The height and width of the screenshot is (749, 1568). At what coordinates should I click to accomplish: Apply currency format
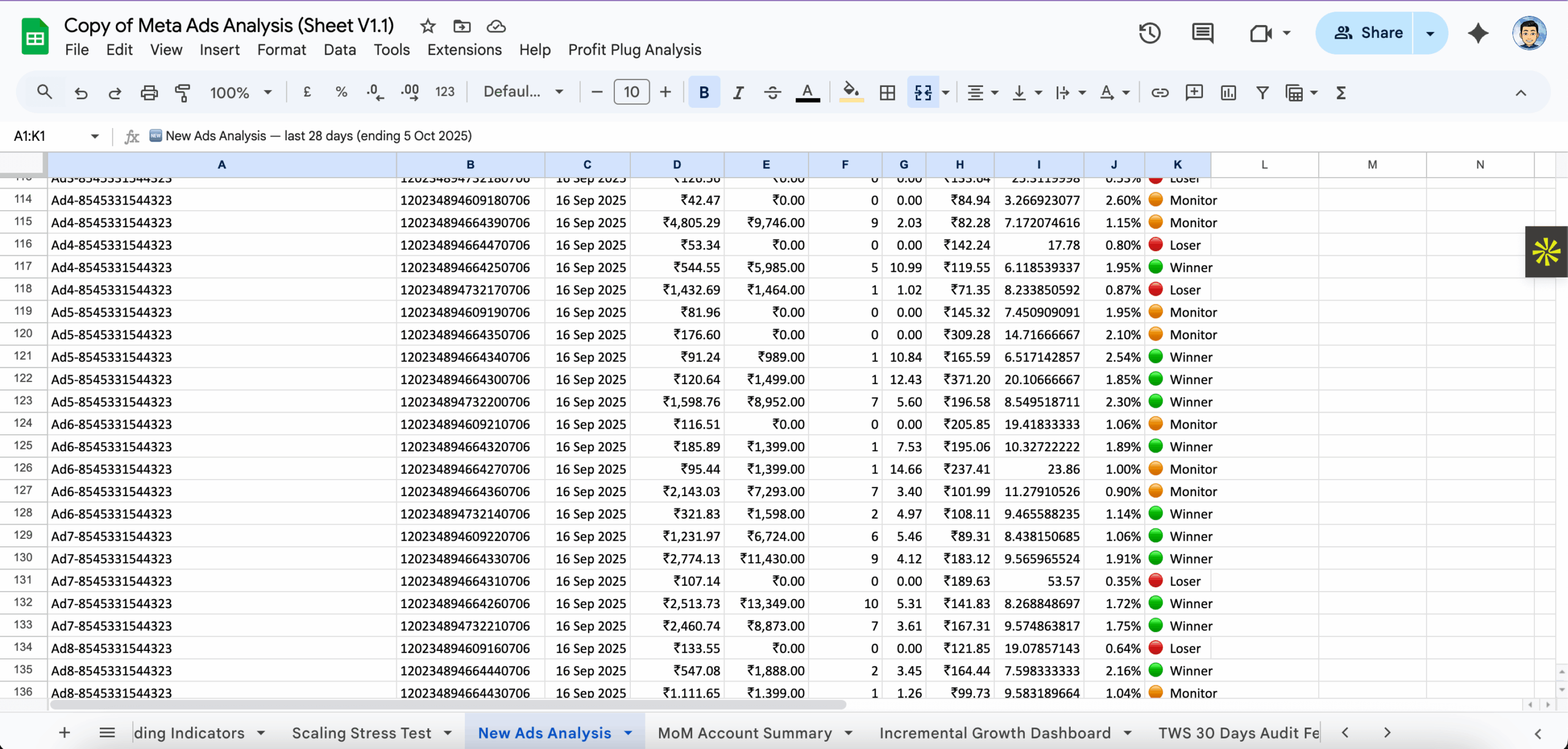tap(307, 92)
